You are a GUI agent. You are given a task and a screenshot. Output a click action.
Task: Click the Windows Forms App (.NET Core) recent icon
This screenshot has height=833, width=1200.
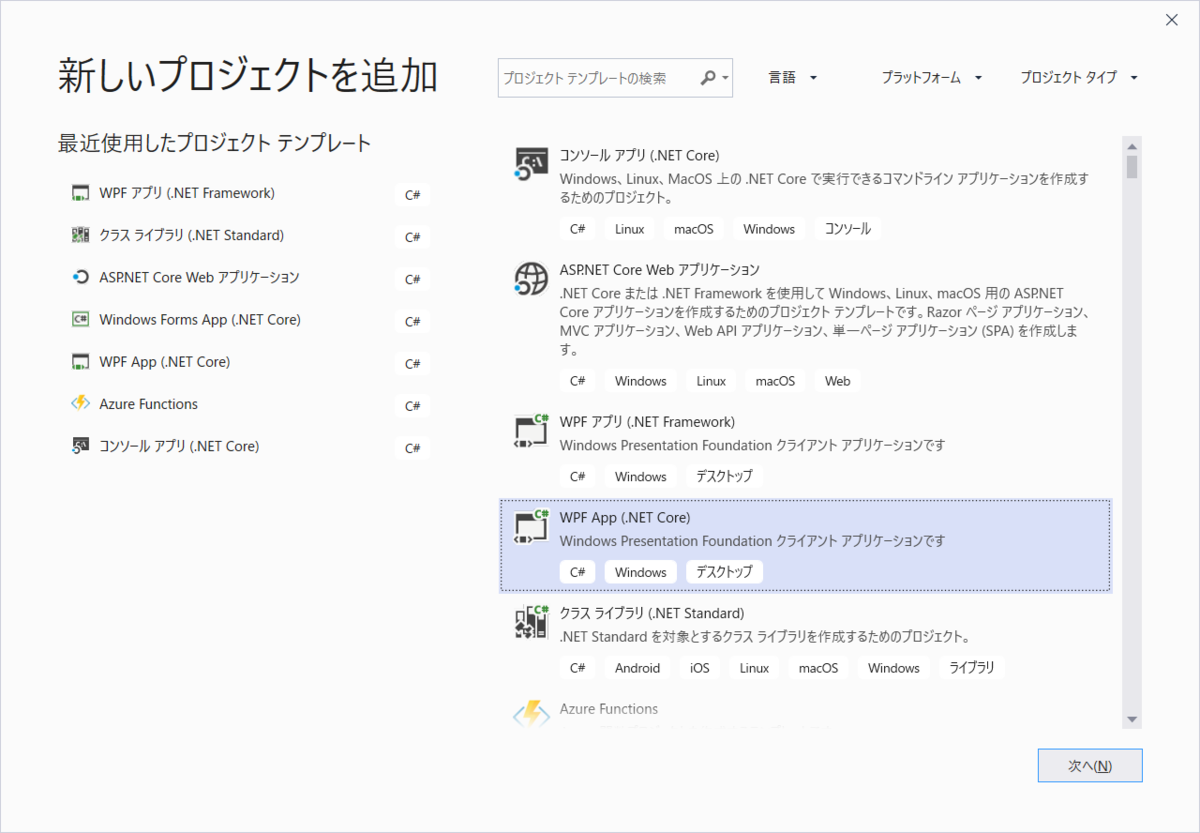[x=81, y=320]
